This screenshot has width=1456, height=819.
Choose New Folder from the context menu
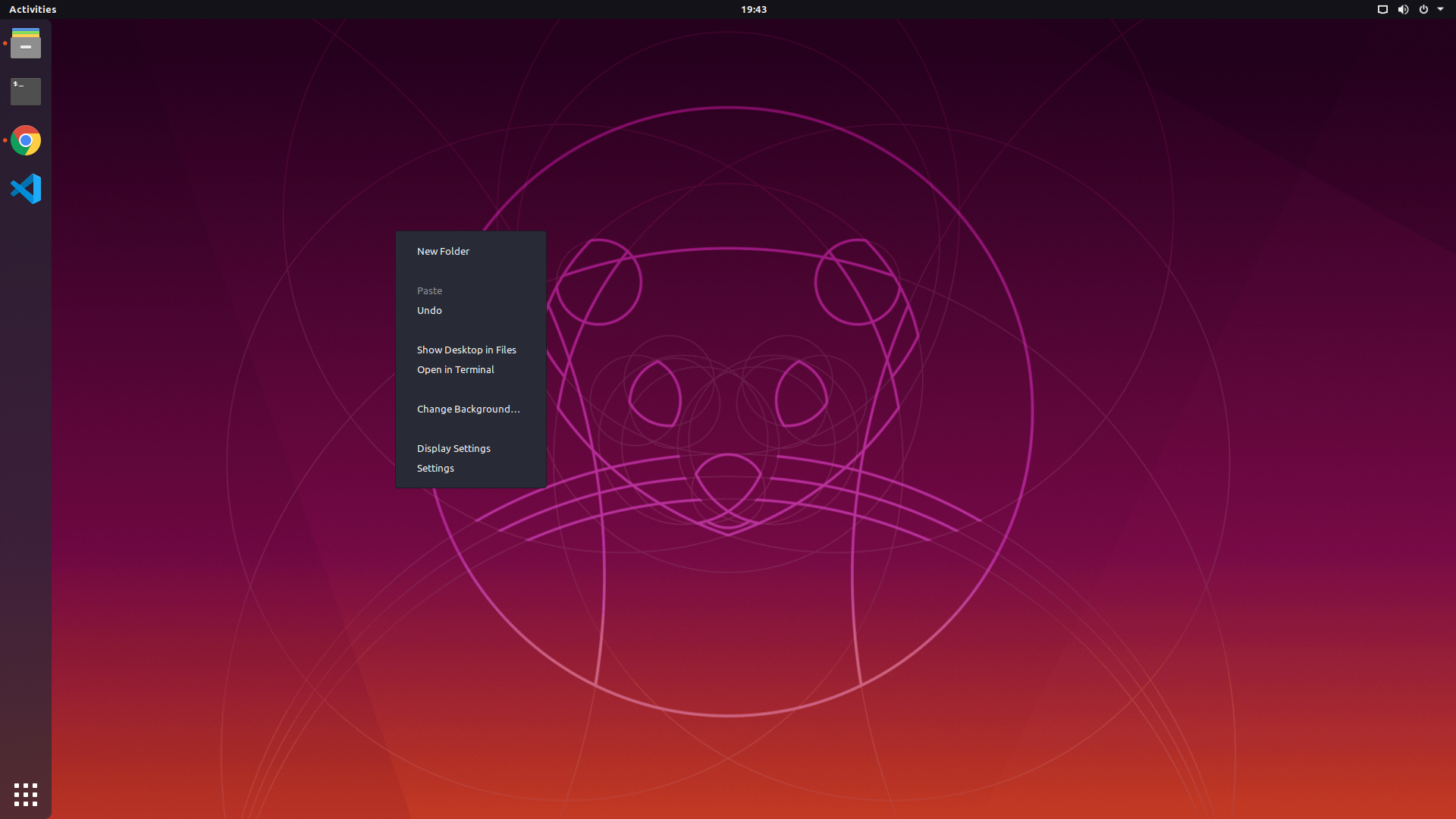coord(470,251)
